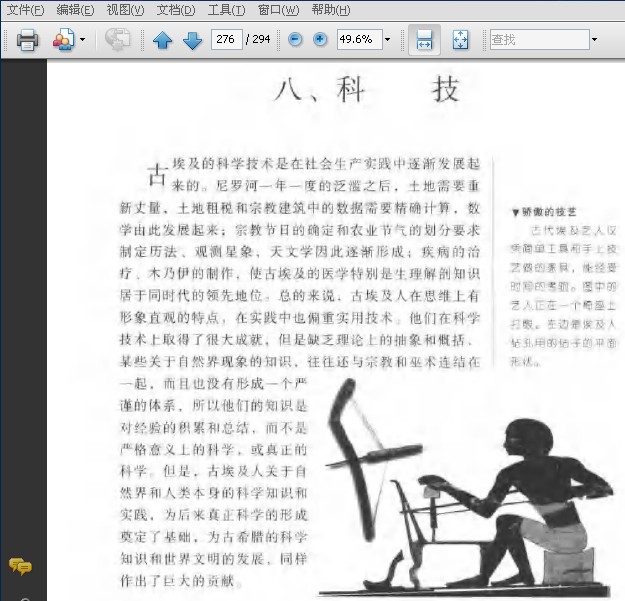Viewport: 625px width, 601px height.
Task: Open the 窗口(W) menu
Action: (278, 10)
